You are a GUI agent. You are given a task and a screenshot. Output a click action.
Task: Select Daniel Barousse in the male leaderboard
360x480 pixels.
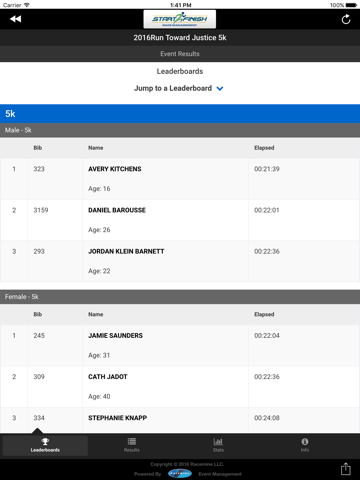click(180, 220)
